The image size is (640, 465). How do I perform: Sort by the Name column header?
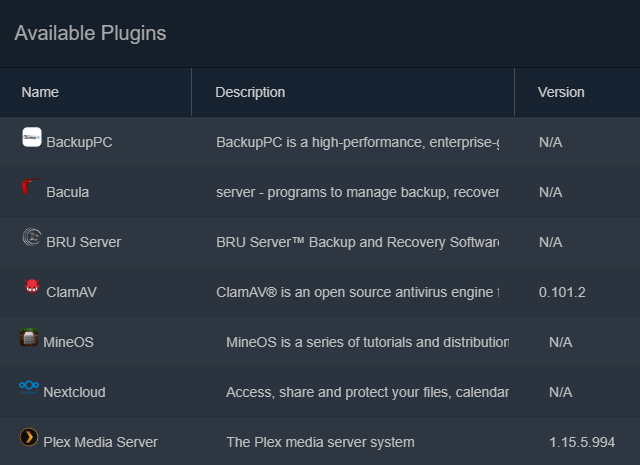(40, 92)
